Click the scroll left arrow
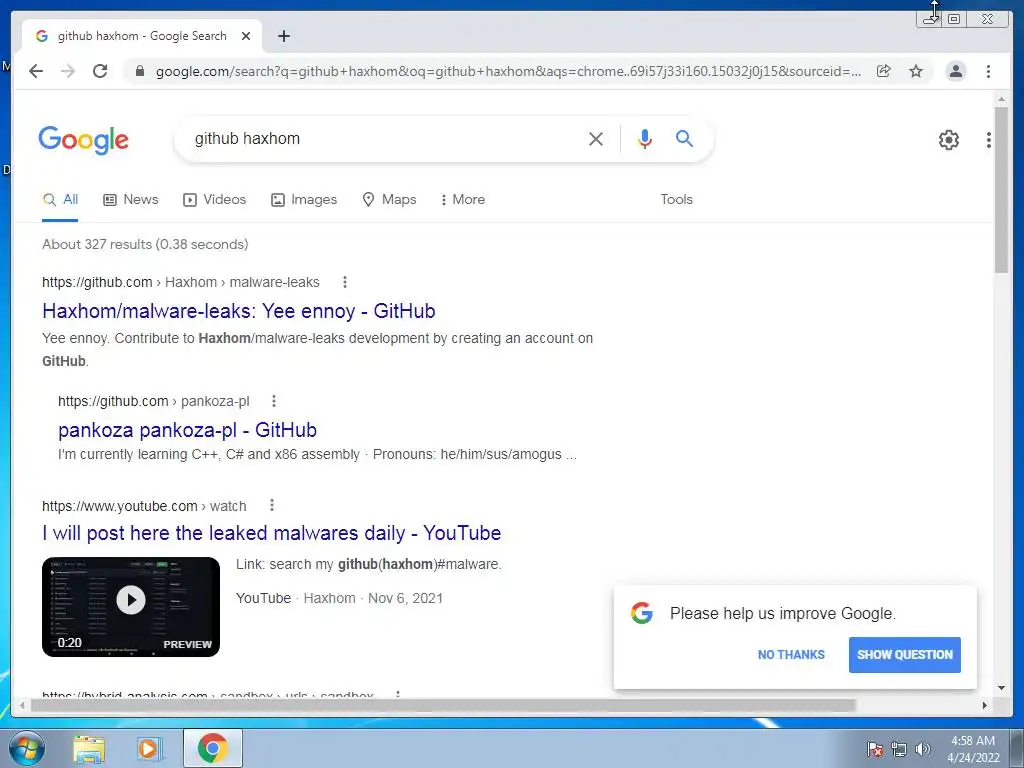Image resolution: width=1024 pixels, height=768 pixels. pyautogui.click(x=22, y=705)
